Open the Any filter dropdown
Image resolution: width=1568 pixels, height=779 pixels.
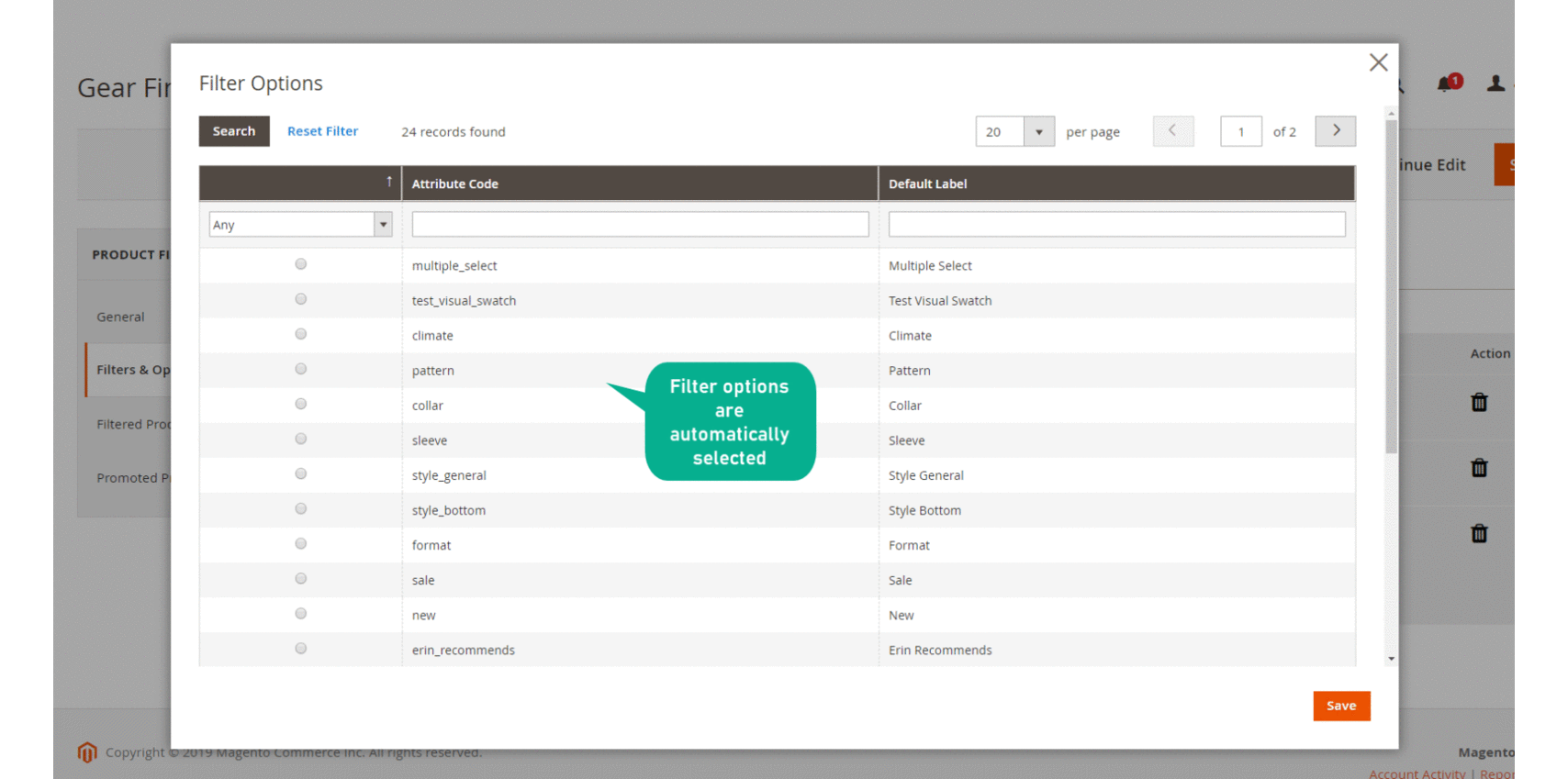(x=300, y=225)
